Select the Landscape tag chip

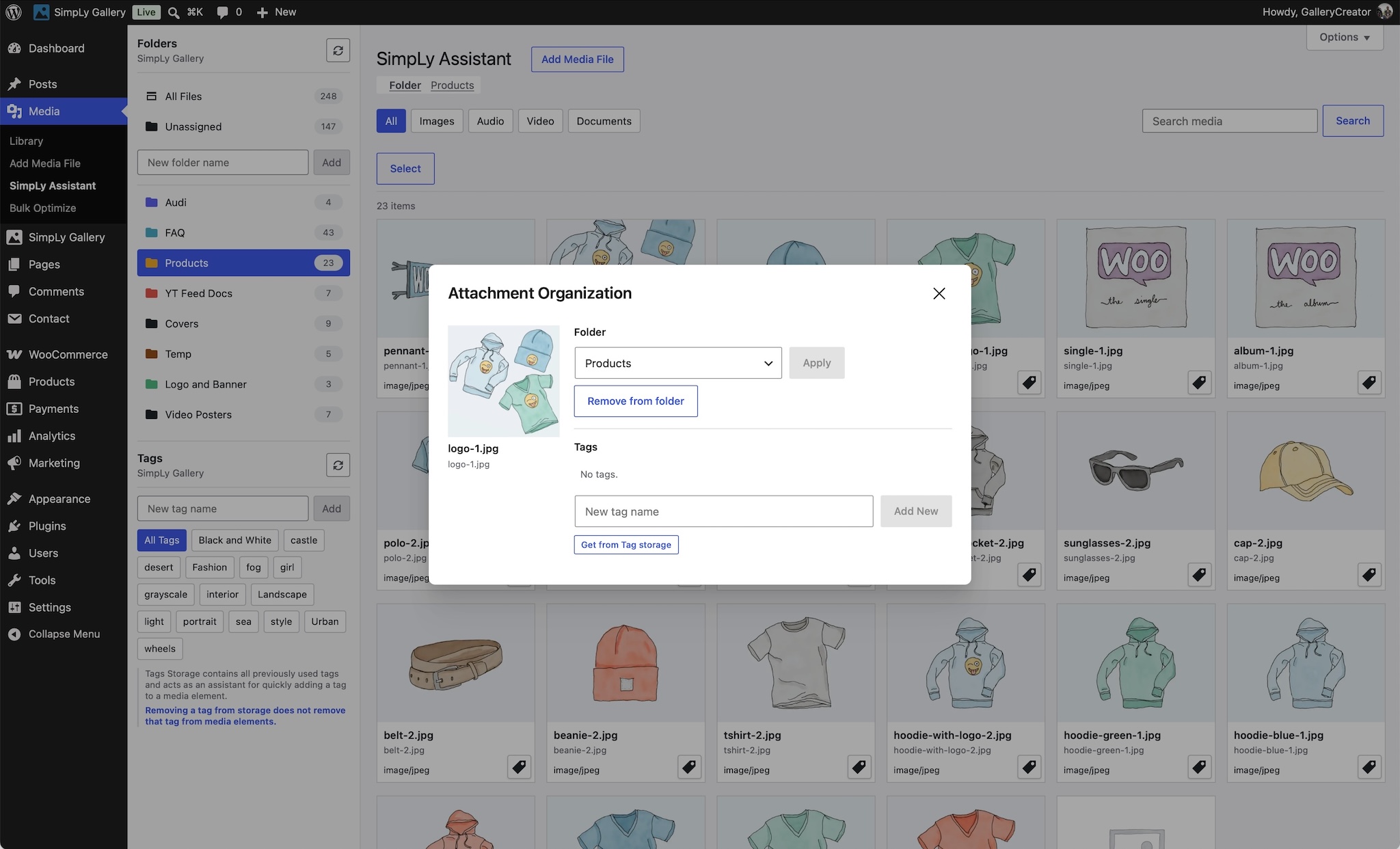click(282, 595)
